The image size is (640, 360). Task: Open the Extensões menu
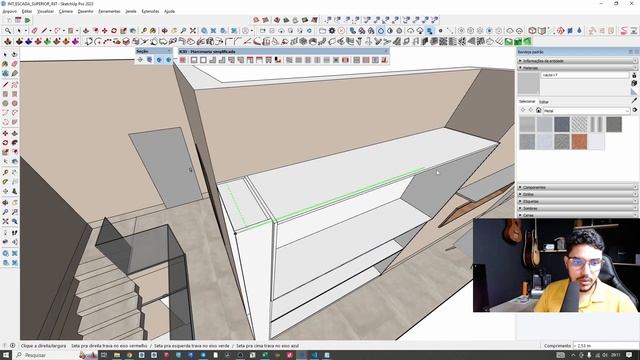point(150,11)
